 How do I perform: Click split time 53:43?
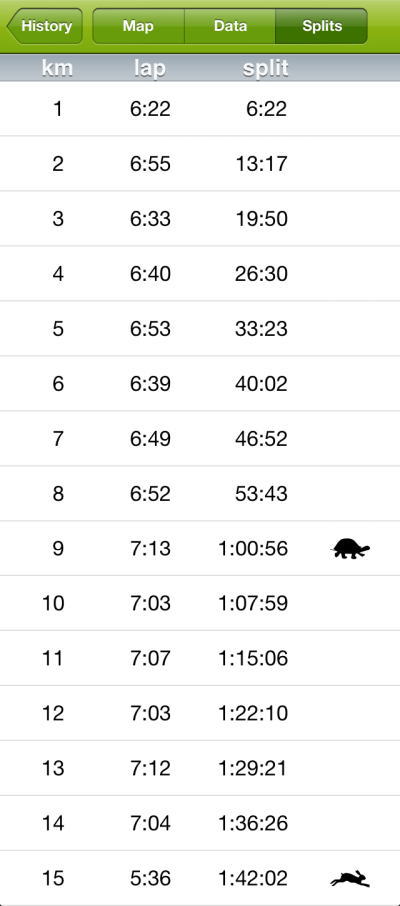coord(261,493)
